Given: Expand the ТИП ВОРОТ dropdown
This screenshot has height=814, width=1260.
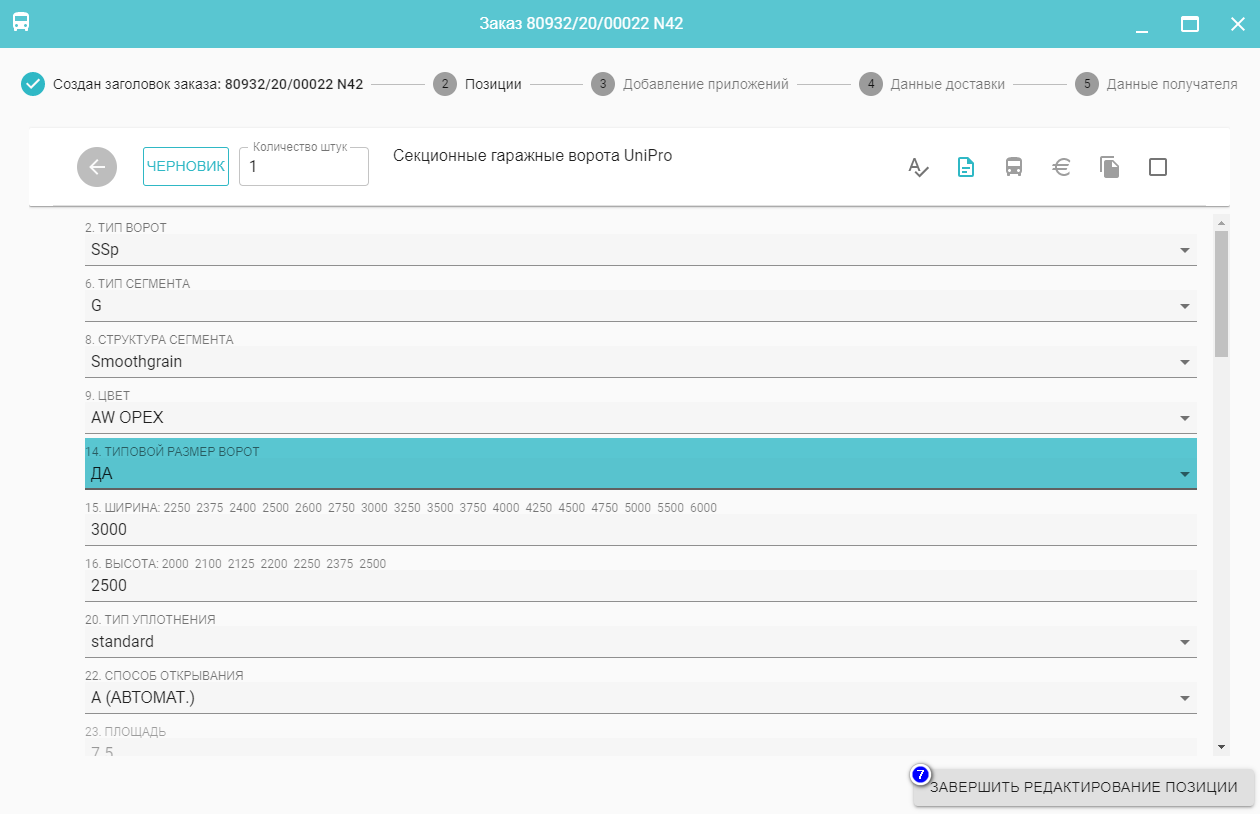Looking at the screenshot, I should tap(1184, 250).
